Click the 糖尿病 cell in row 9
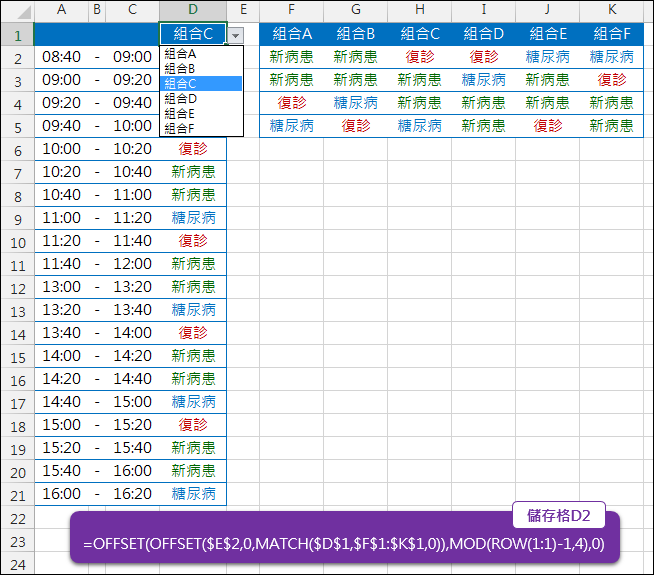This screenshot has width=654, height=575. [x=193, y=218]
